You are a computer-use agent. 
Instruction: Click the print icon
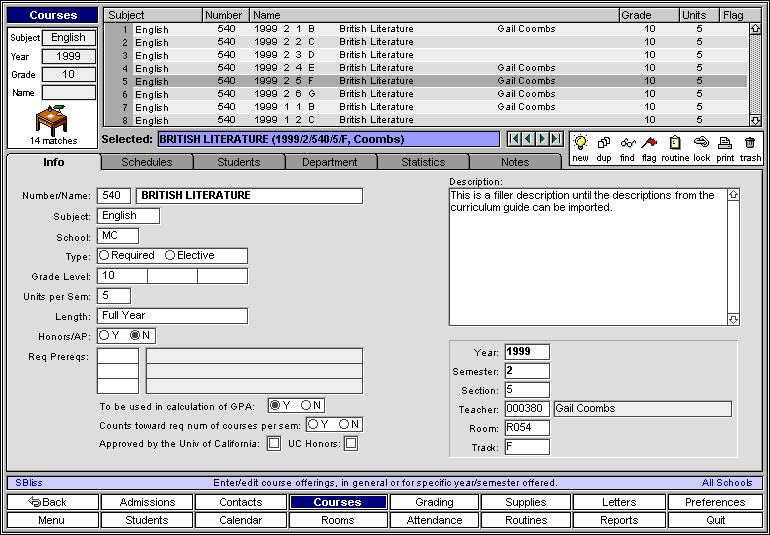725,143
